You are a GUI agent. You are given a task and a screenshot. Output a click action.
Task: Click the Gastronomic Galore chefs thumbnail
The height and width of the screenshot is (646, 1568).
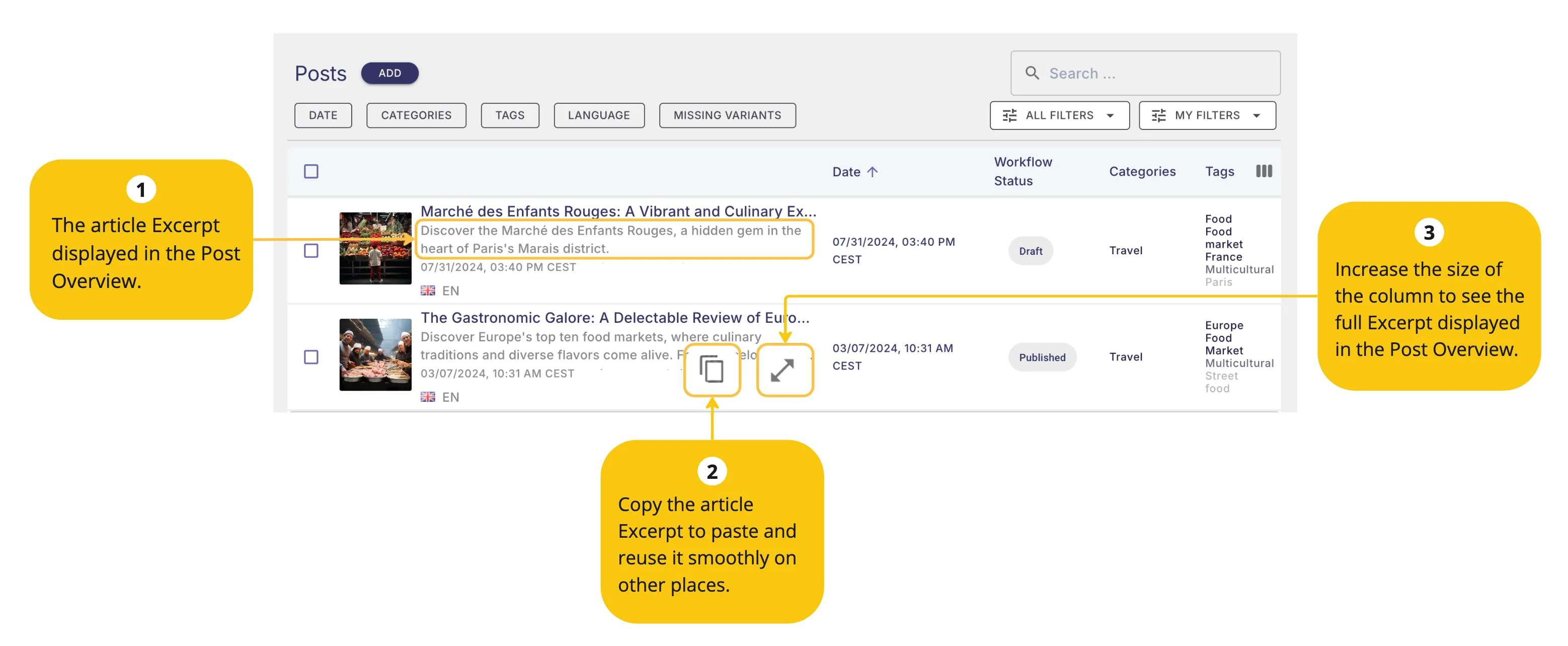click(375, 354)
